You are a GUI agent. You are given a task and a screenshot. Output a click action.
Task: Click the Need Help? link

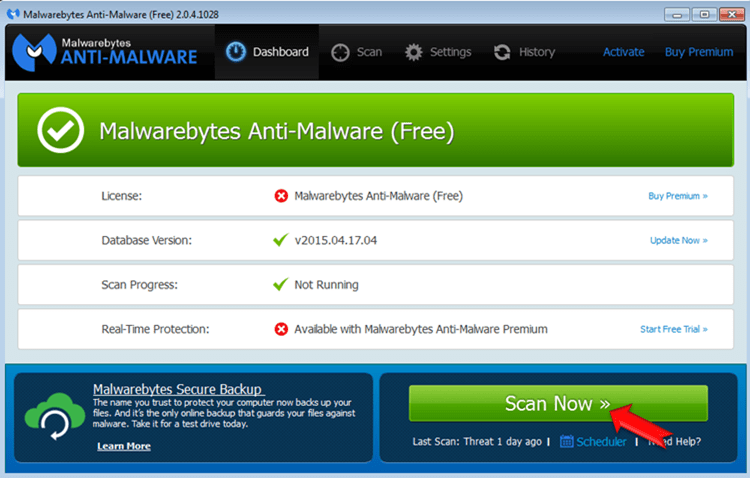click(x=674, y=442)
